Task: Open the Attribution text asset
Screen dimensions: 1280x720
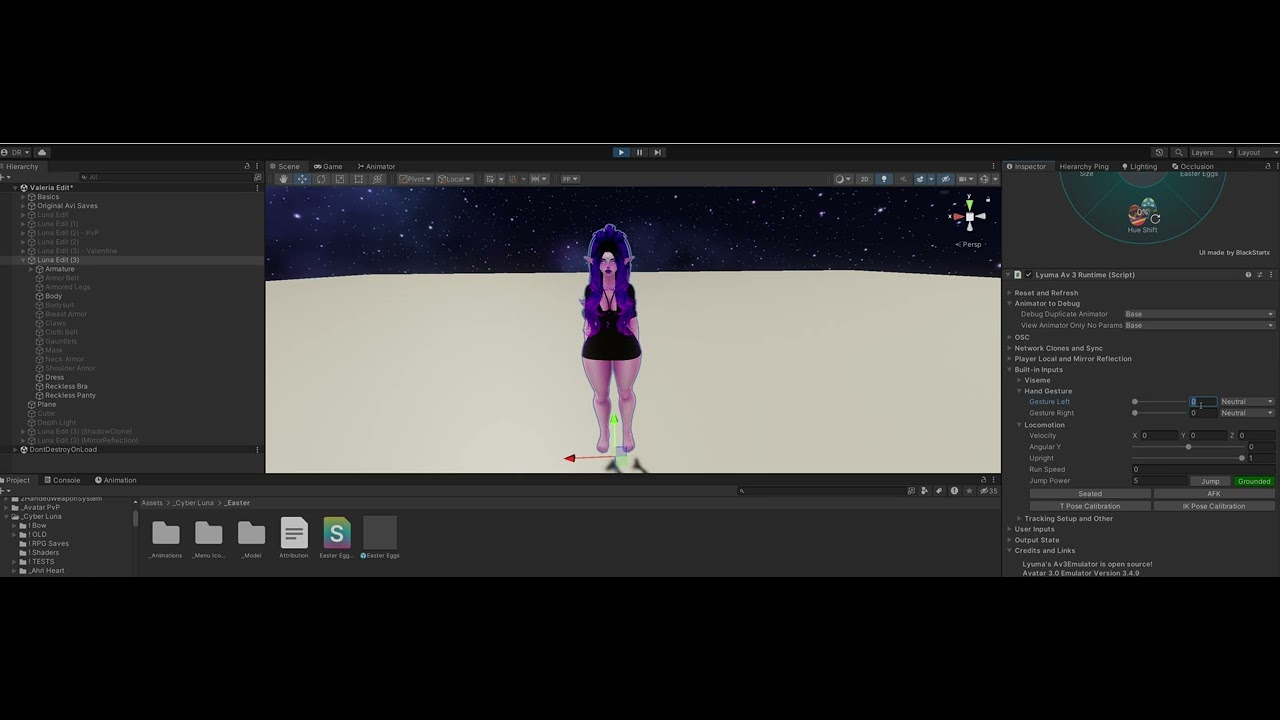Action: pos(294,538)
